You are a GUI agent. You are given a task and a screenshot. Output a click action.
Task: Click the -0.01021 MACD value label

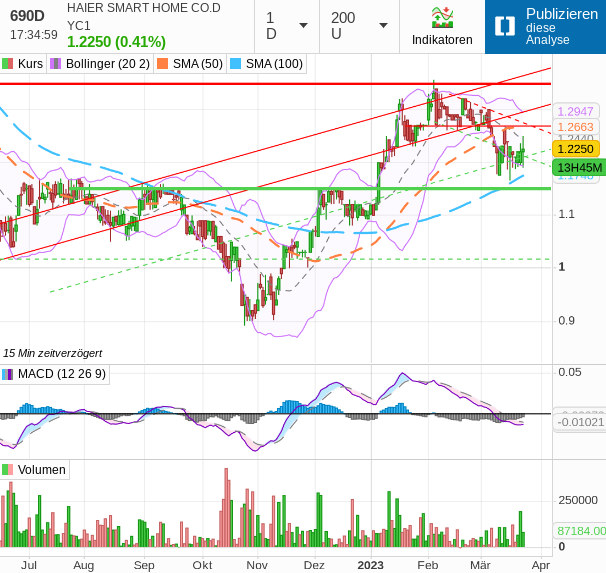(580, 422)
